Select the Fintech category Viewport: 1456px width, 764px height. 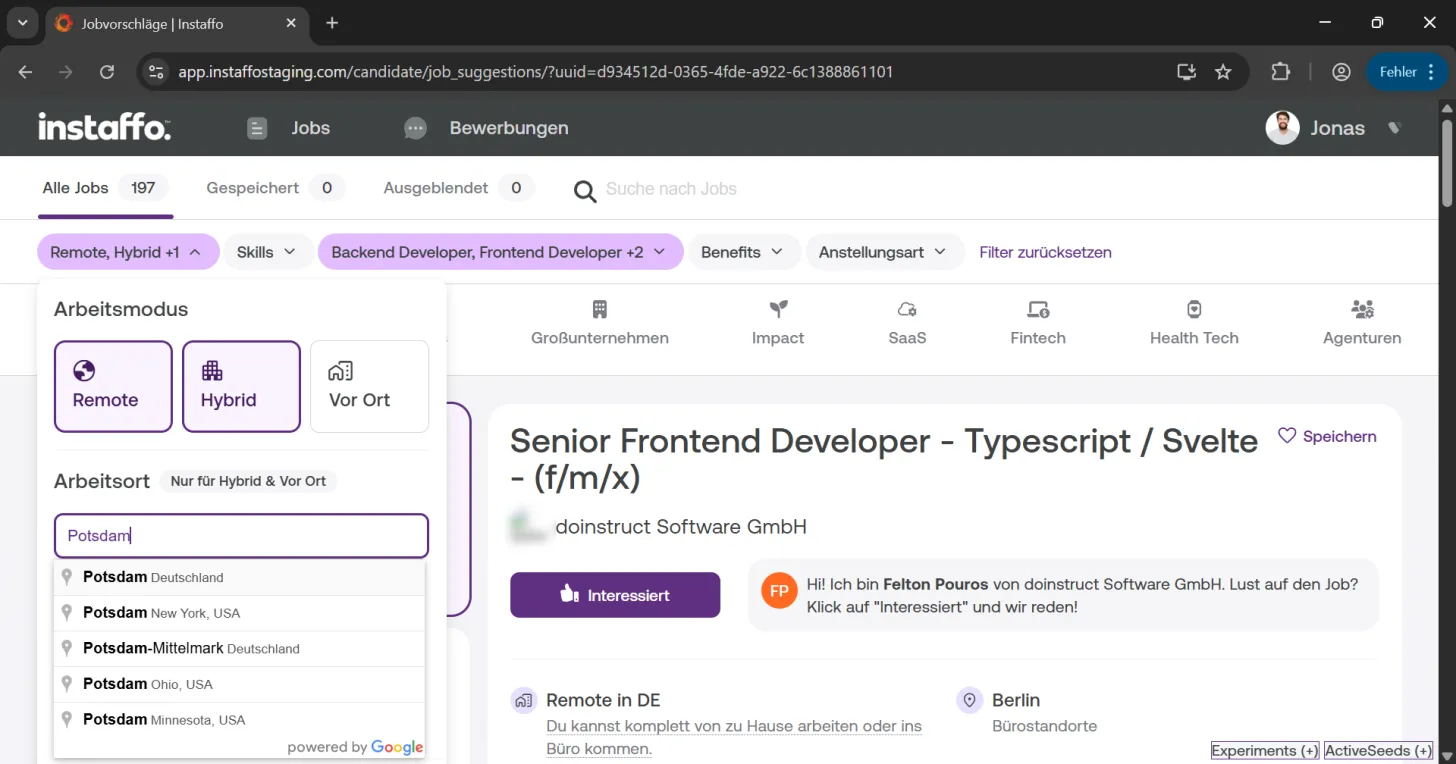pos(1038,322)
